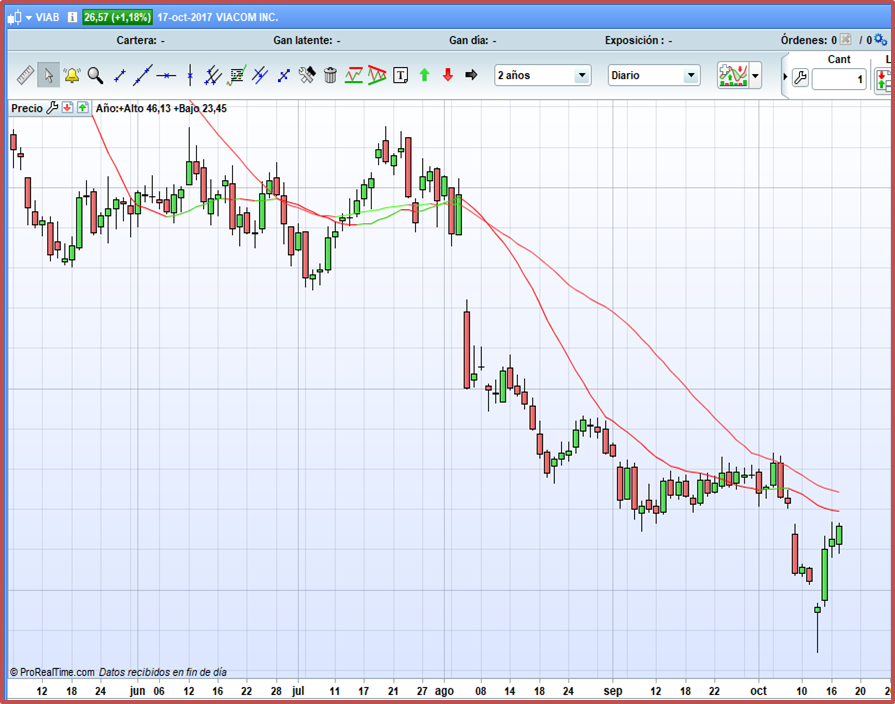The width and height of the screenshot is (895, 704).
Task: Pick the long diagonal line drawing tool
Action: coord(143,75)
